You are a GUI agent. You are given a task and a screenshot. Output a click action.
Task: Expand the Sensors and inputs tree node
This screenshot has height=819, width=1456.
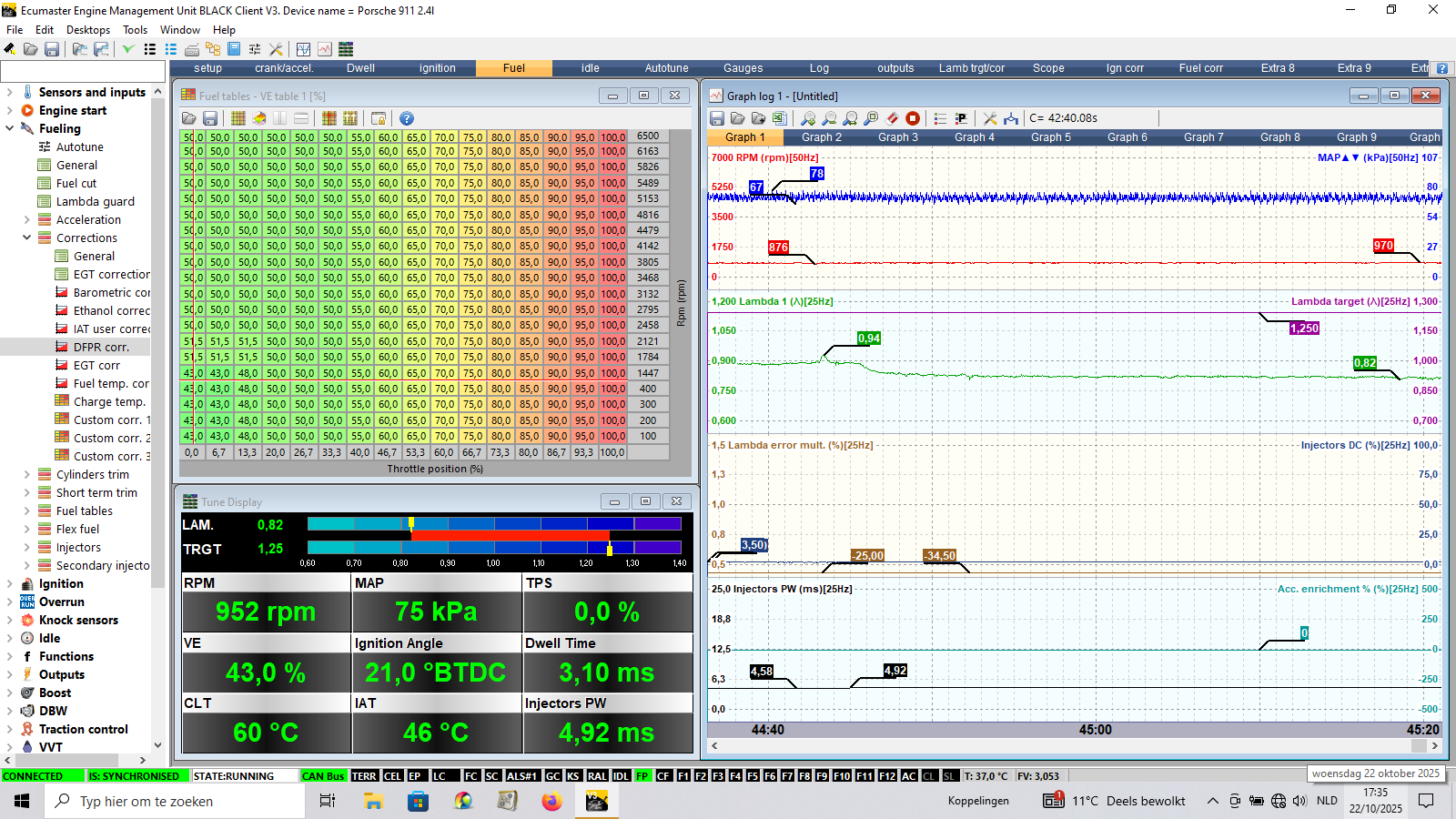(x=9, y=92)
